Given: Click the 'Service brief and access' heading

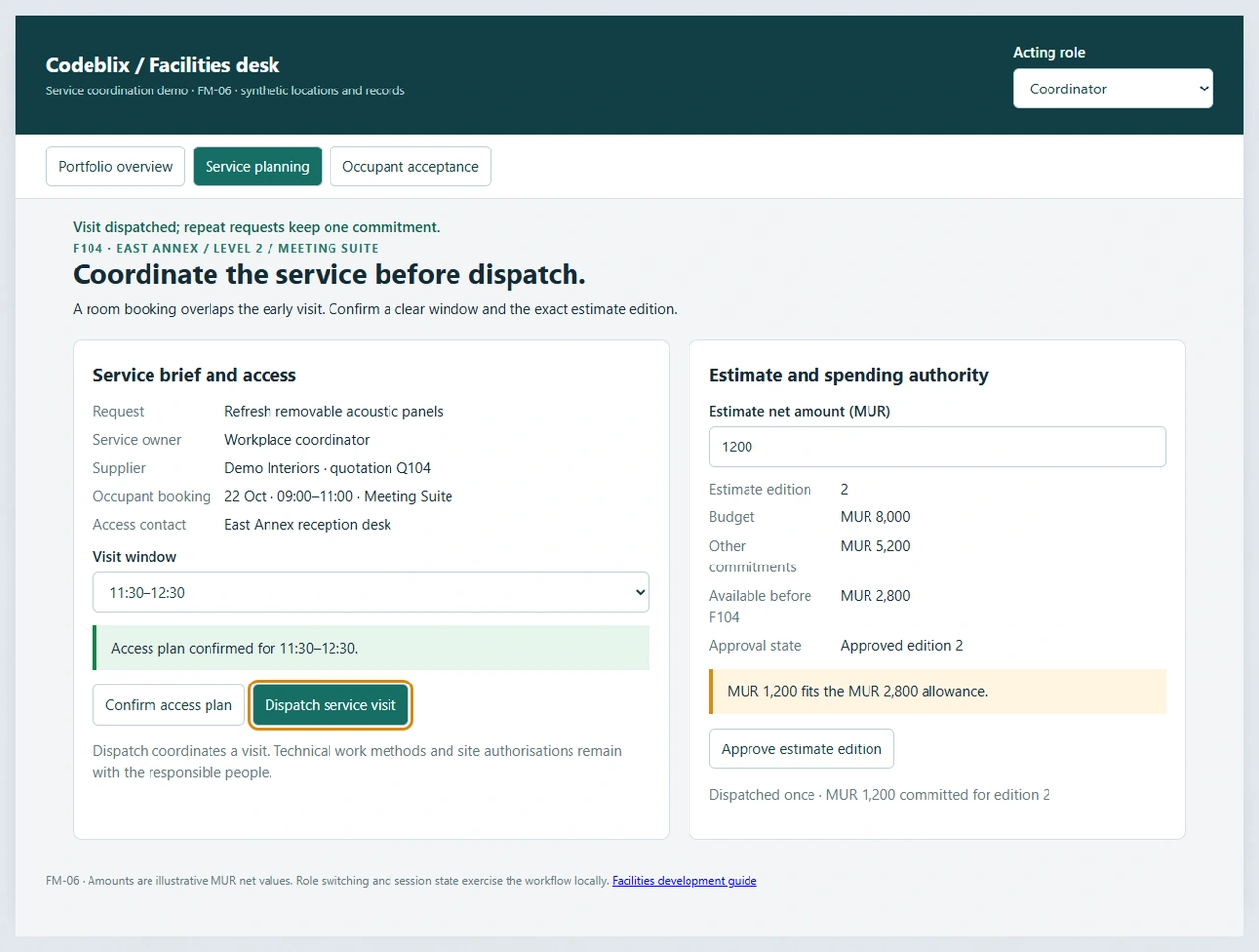Looking at the screenshot, I should (195, 375).
